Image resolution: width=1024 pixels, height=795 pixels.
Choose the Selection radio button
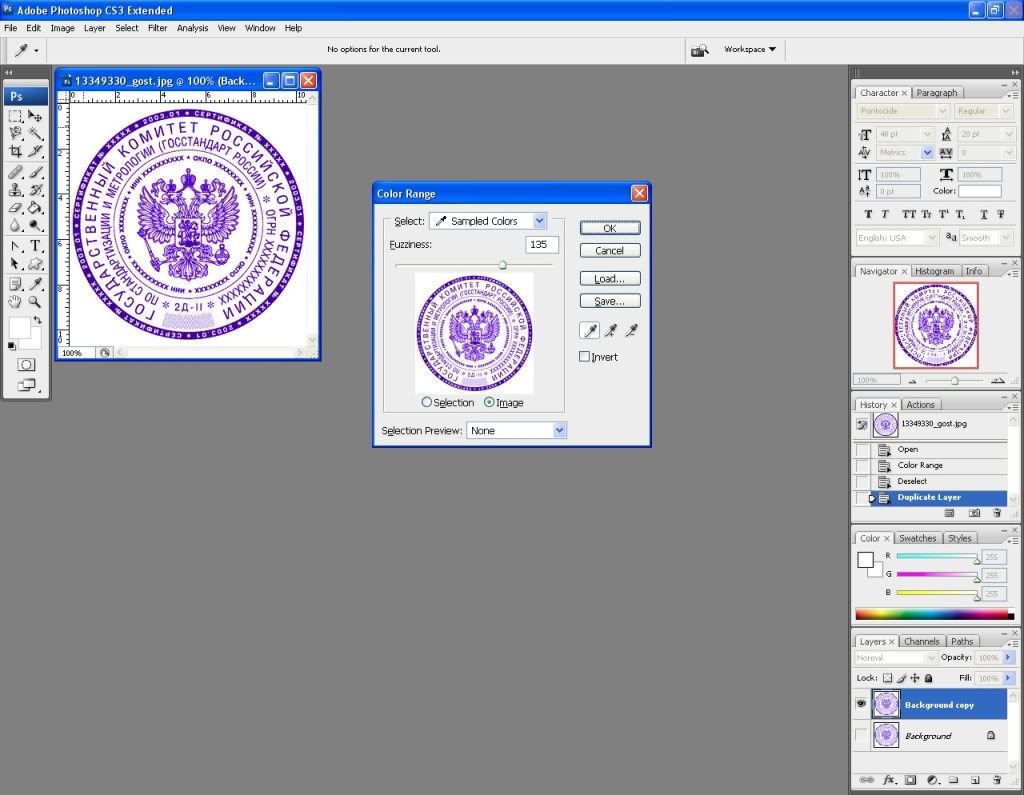426,402
